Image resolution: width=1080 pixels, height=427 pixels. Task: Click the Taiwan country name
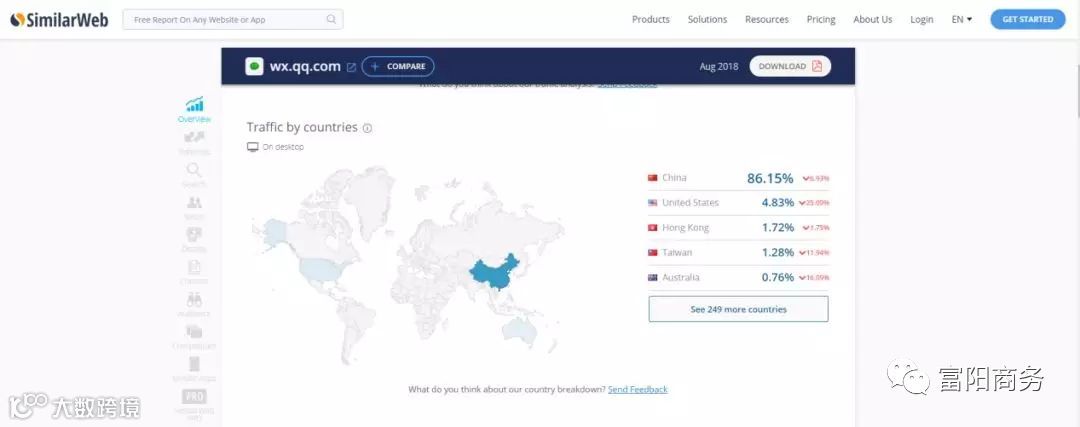pyautogui.click(x=677, y=252)
